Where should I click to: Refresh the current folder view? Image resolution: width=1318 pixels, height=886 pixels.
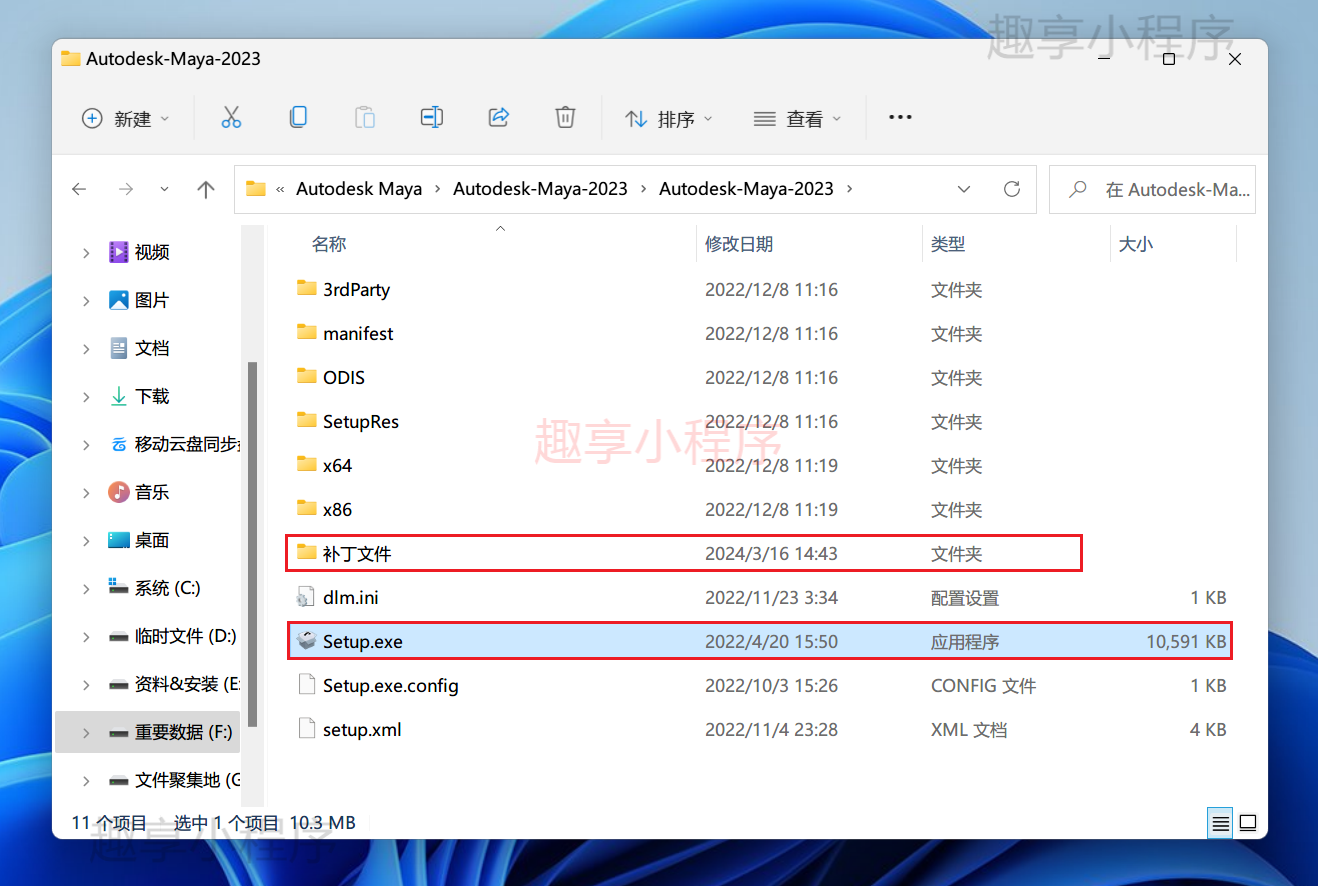tap(1012, 189)
